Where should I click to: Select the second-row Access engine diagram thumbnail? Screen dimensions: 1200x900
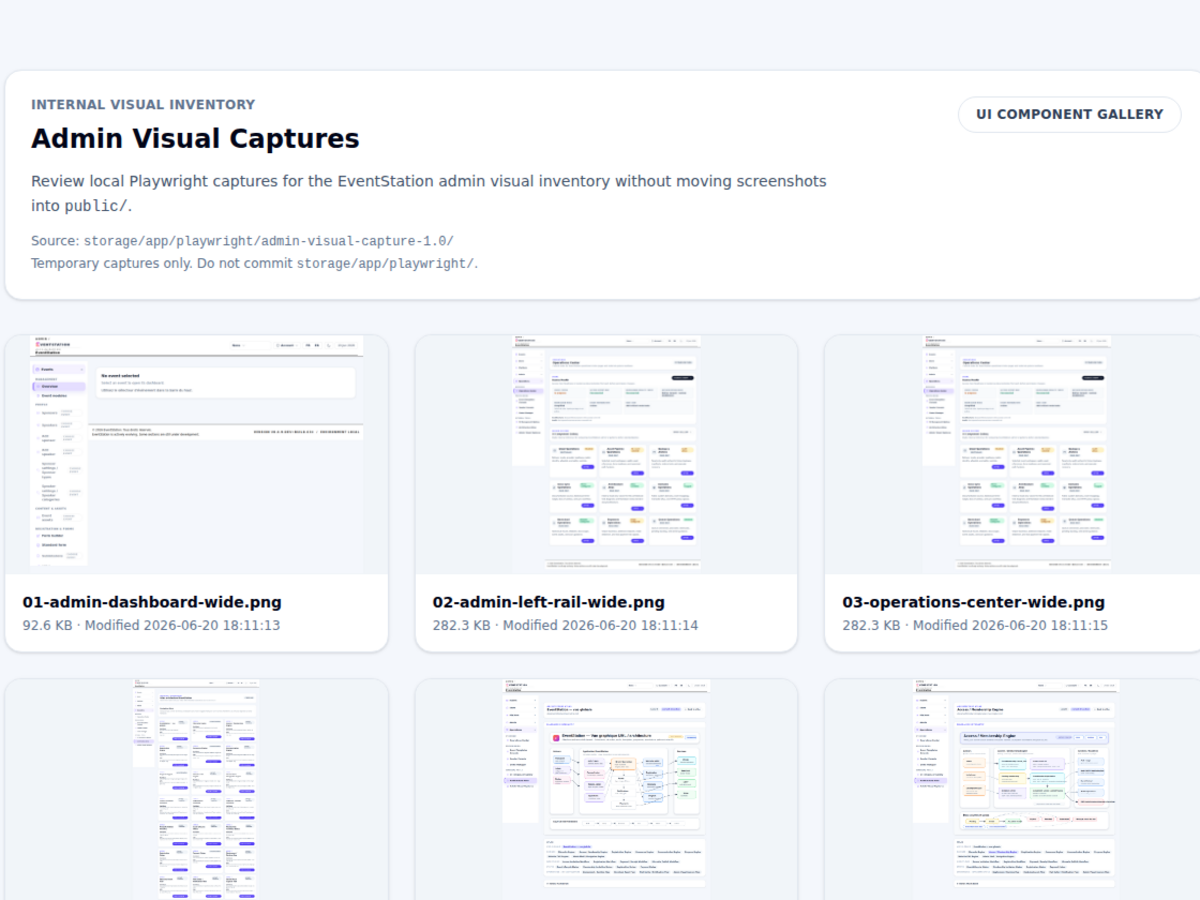(x=1014, y=789)
